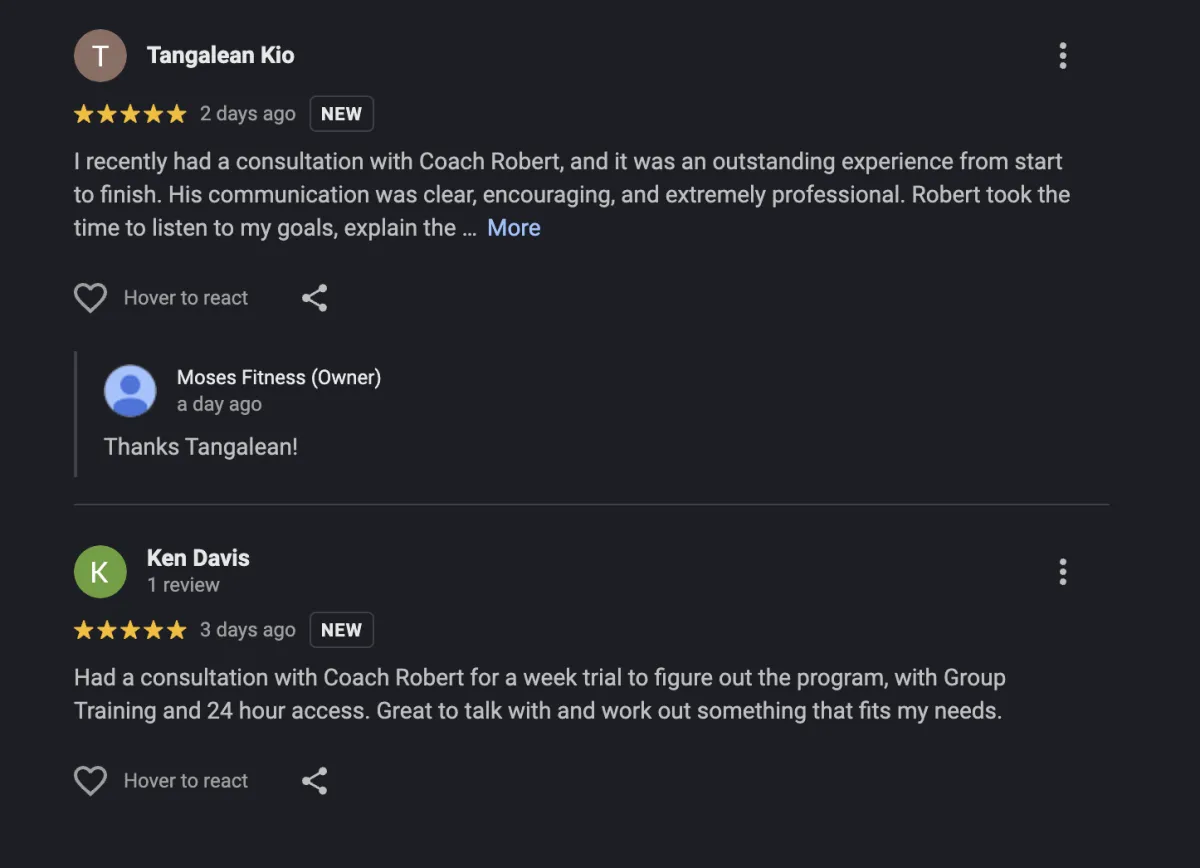The height and width of the screenshot is (868, 1200).
Task: Click 'Hover to react' under Tangalean's review
Action: (185, 298)
